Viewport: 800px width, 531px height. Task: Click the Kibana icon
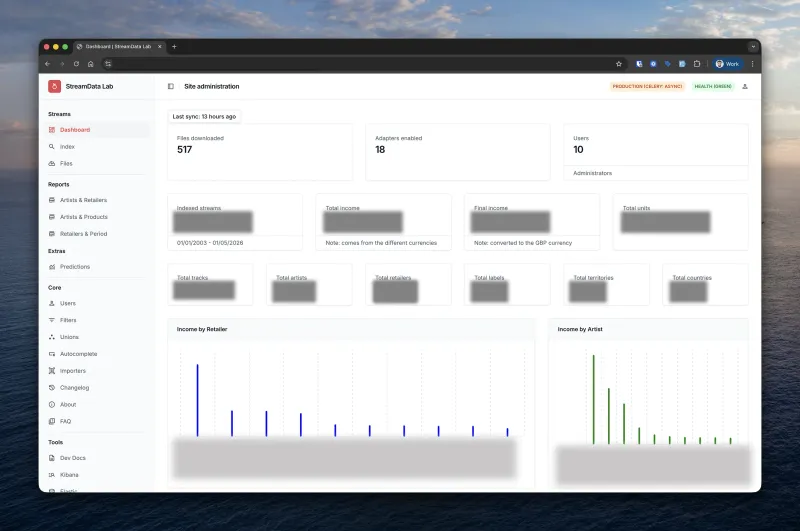coord(52,474)
